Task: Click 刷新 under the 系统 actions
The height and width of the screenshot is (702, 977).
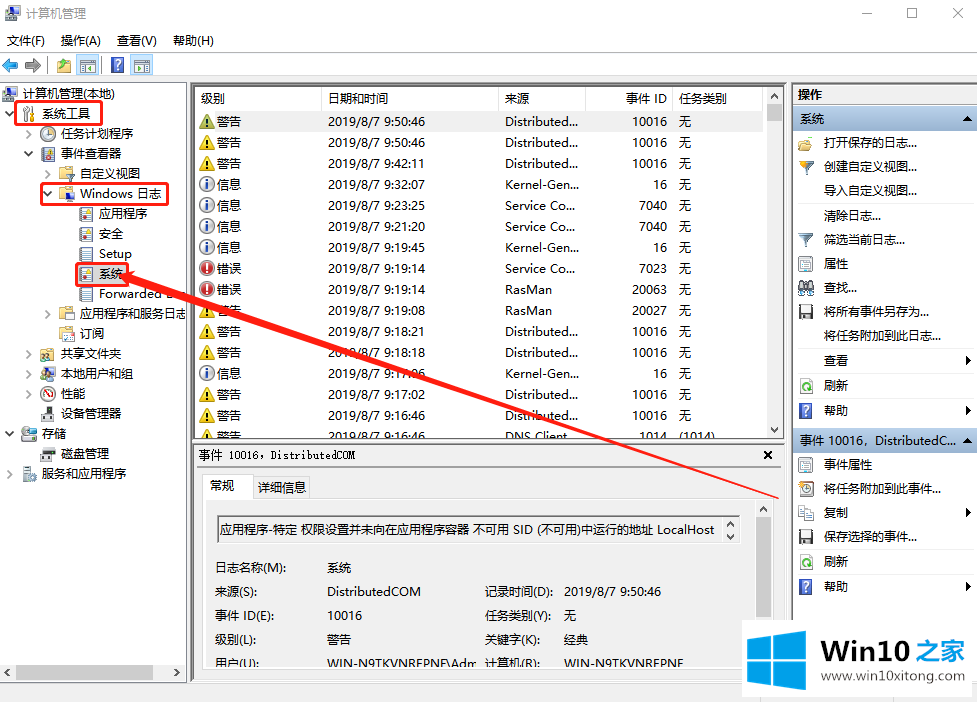Action: coord(836,386)
